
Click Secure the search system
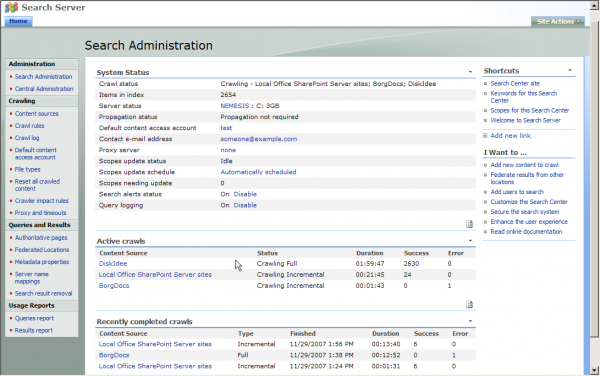pyautogui.click(x=525, y=212)
